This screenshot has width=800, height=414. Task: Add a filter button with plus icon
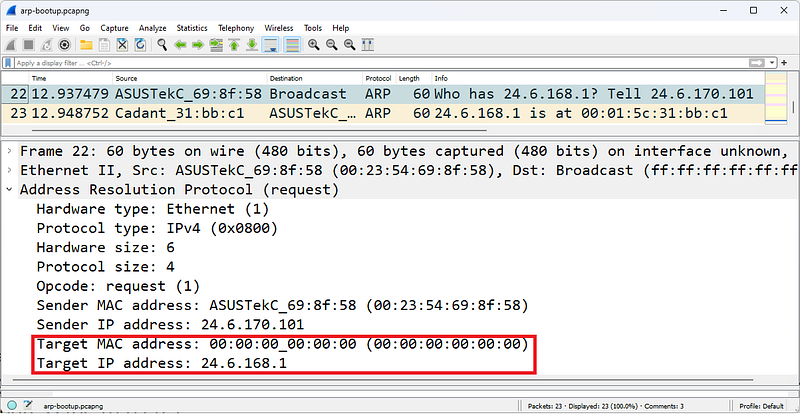coord(784,63)
